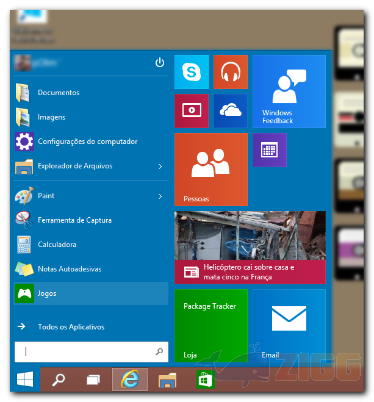Select the desktop shortcut icon above the start menu
Image resolution: width=374 pixels, height=402 pixels.
(33, 27)
